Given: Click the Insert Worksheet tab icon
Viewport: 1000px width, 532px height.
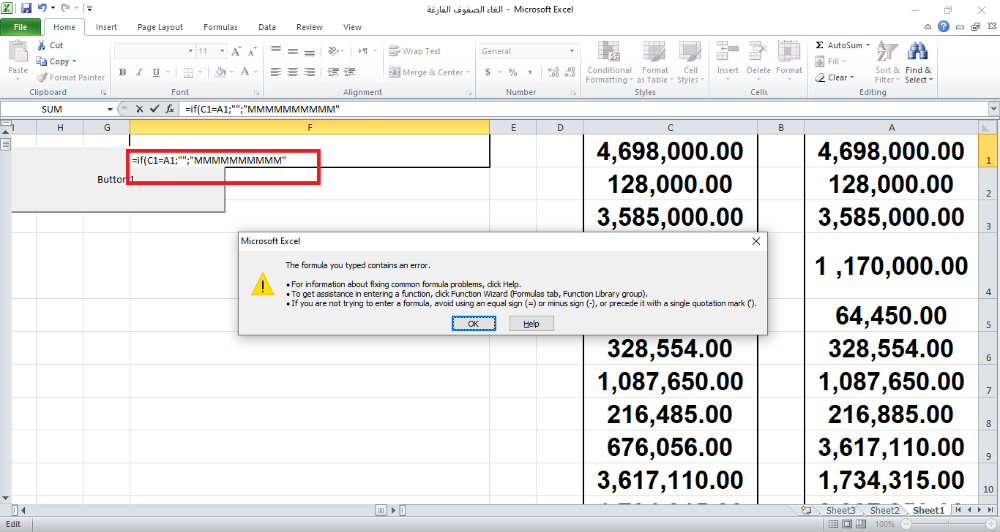Looking at the screenshot, I should point(806,511).
